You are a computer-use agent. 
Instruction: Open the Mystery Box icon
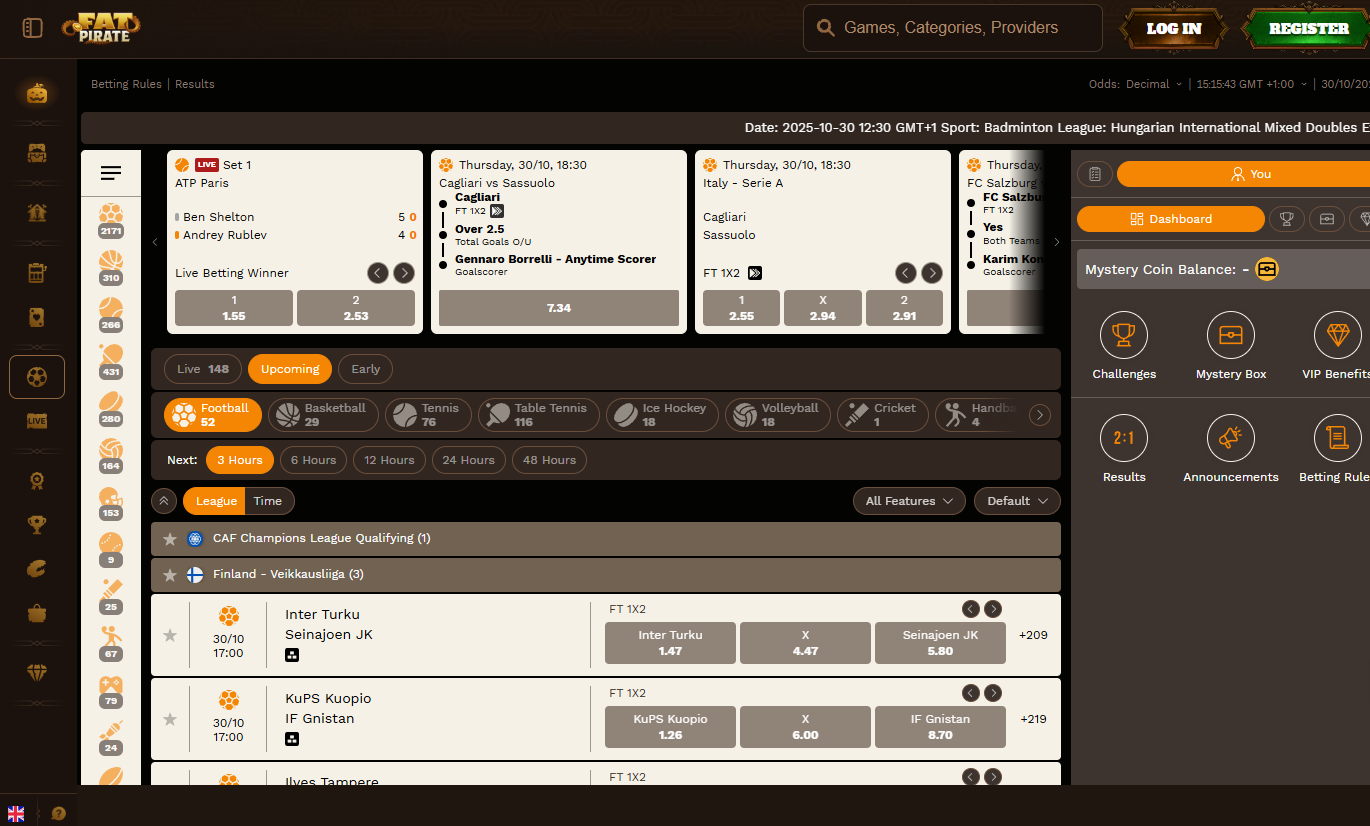[x=1230, y=335]
